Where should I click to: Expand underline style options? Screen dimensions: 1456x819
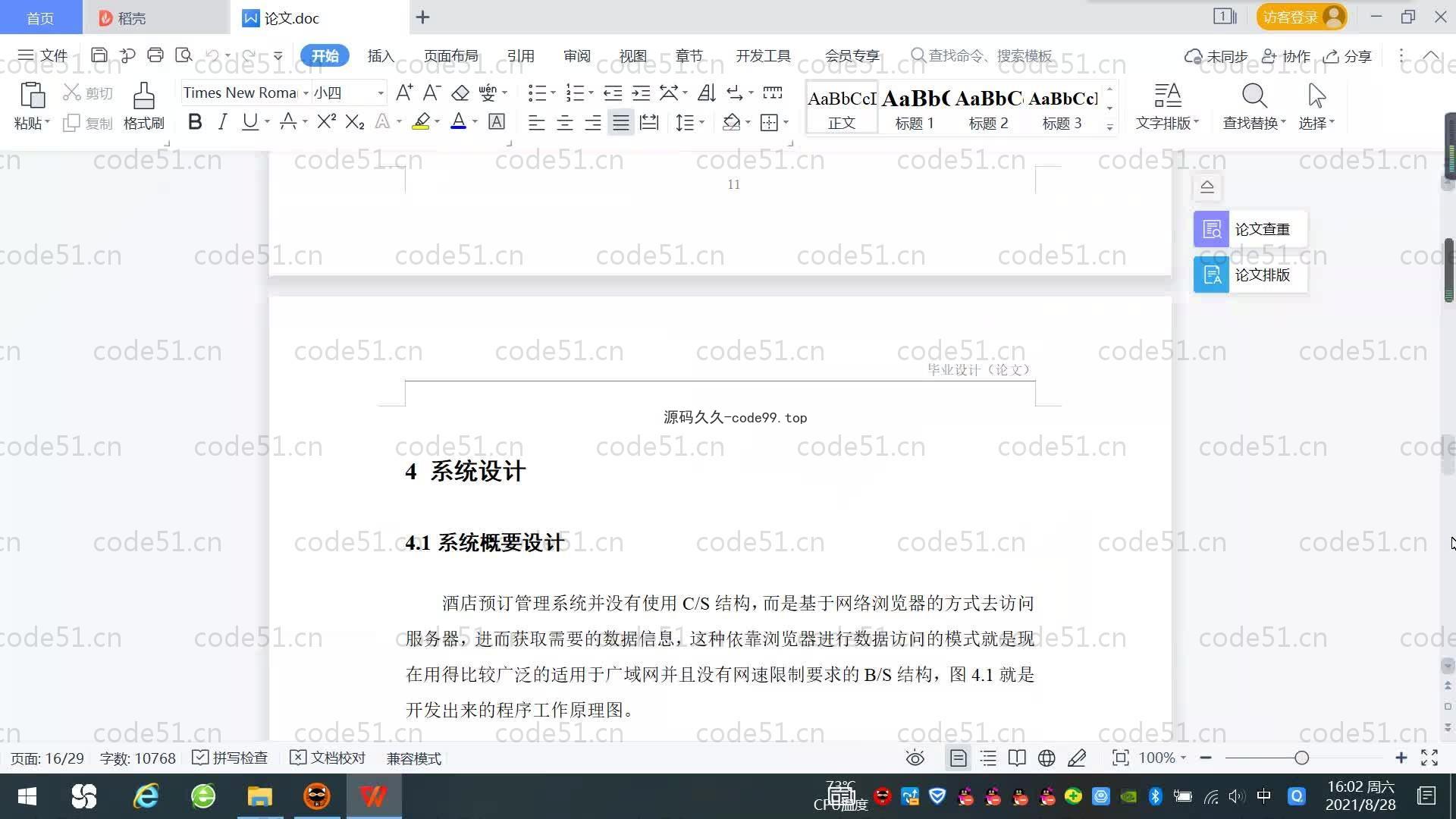[267, 121]
